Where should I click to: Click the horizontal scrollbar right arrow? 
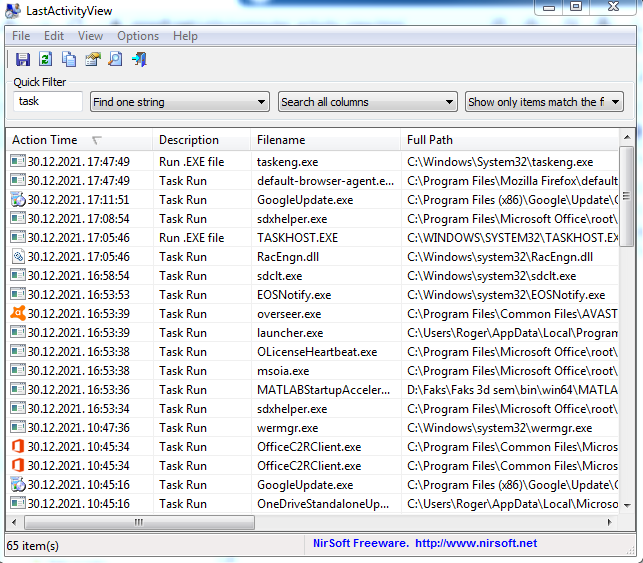(x=610, y=523)
